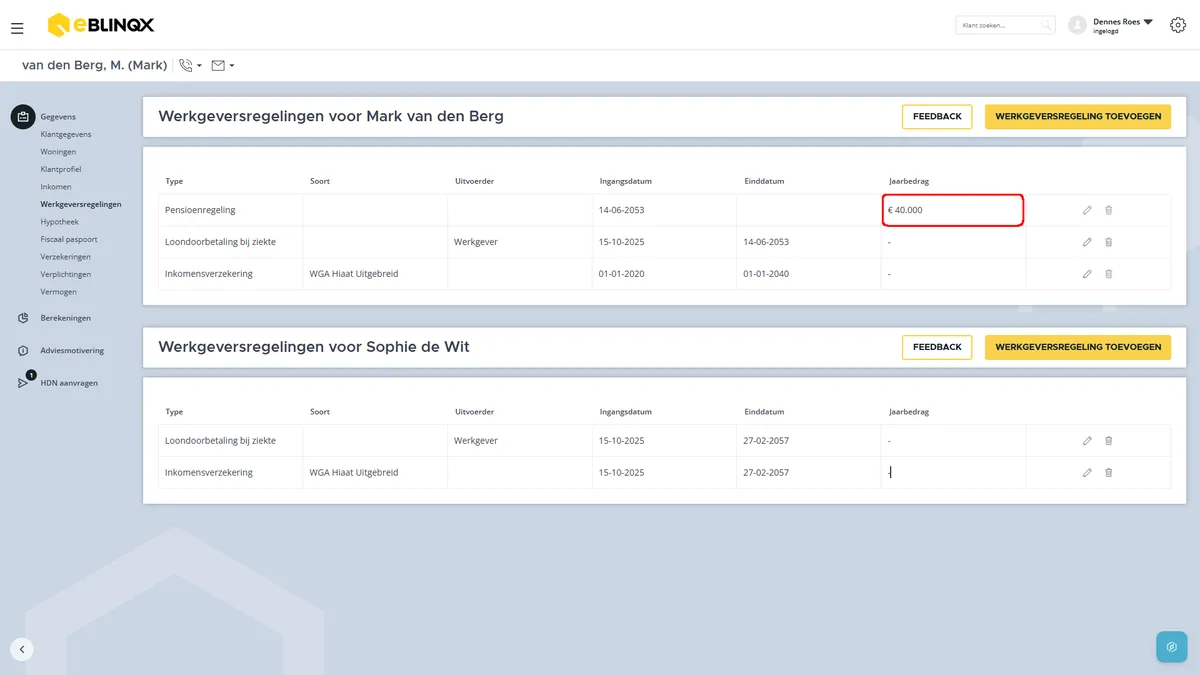This screenshot has width=1200, height=675.
Task: Open the hamburger main menu
Action: click(17, 28)
